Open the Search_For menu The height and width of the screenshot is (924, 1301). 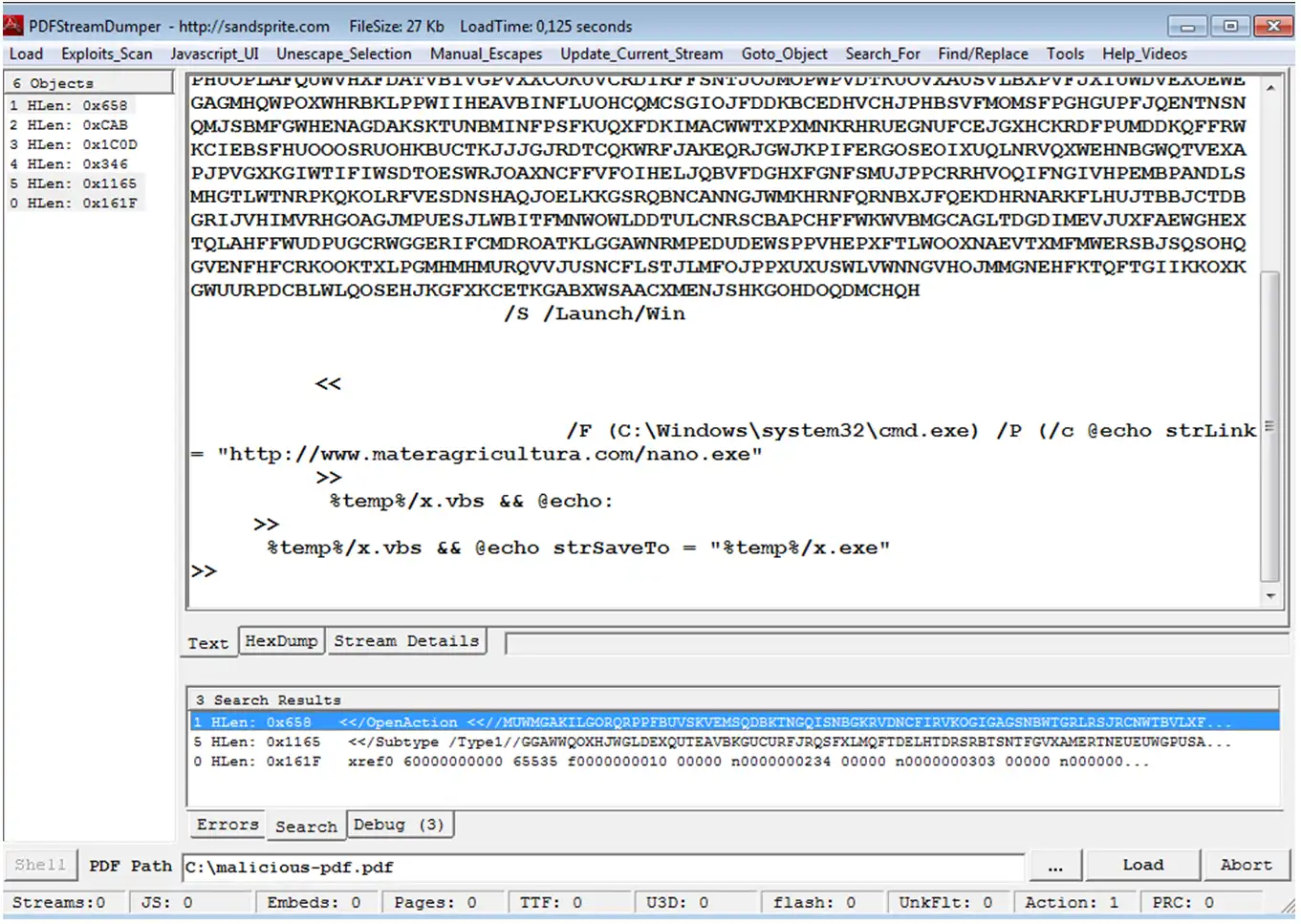tap(882, 54)
